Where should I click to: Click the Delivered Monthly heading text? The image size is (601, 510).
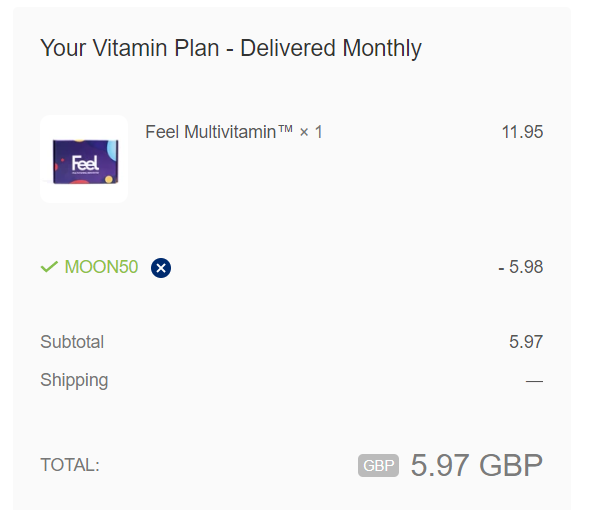[331, 49]
